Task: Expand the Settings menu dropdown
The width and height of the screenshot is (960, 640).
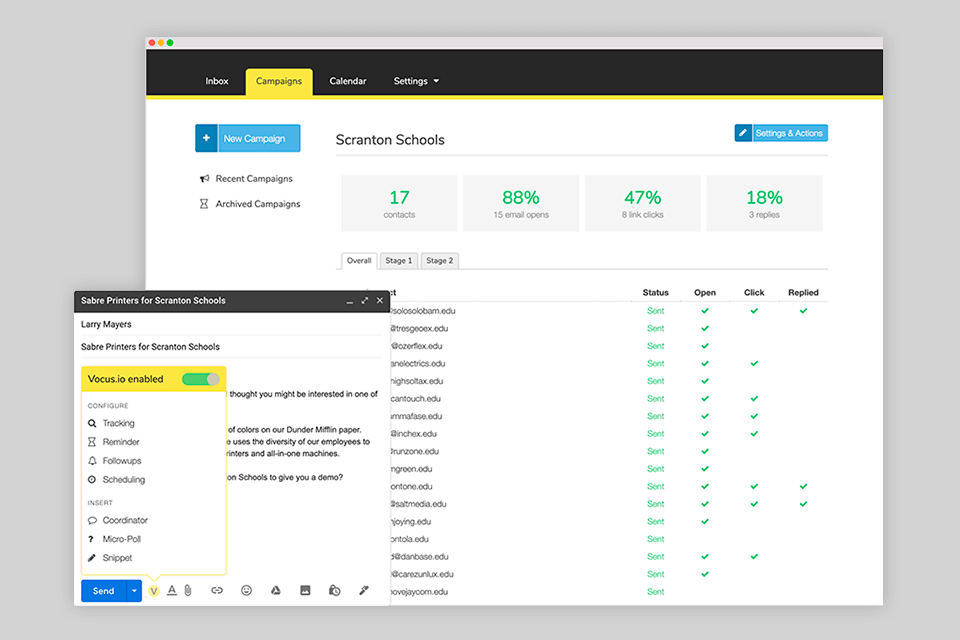Action: [416, 81]
